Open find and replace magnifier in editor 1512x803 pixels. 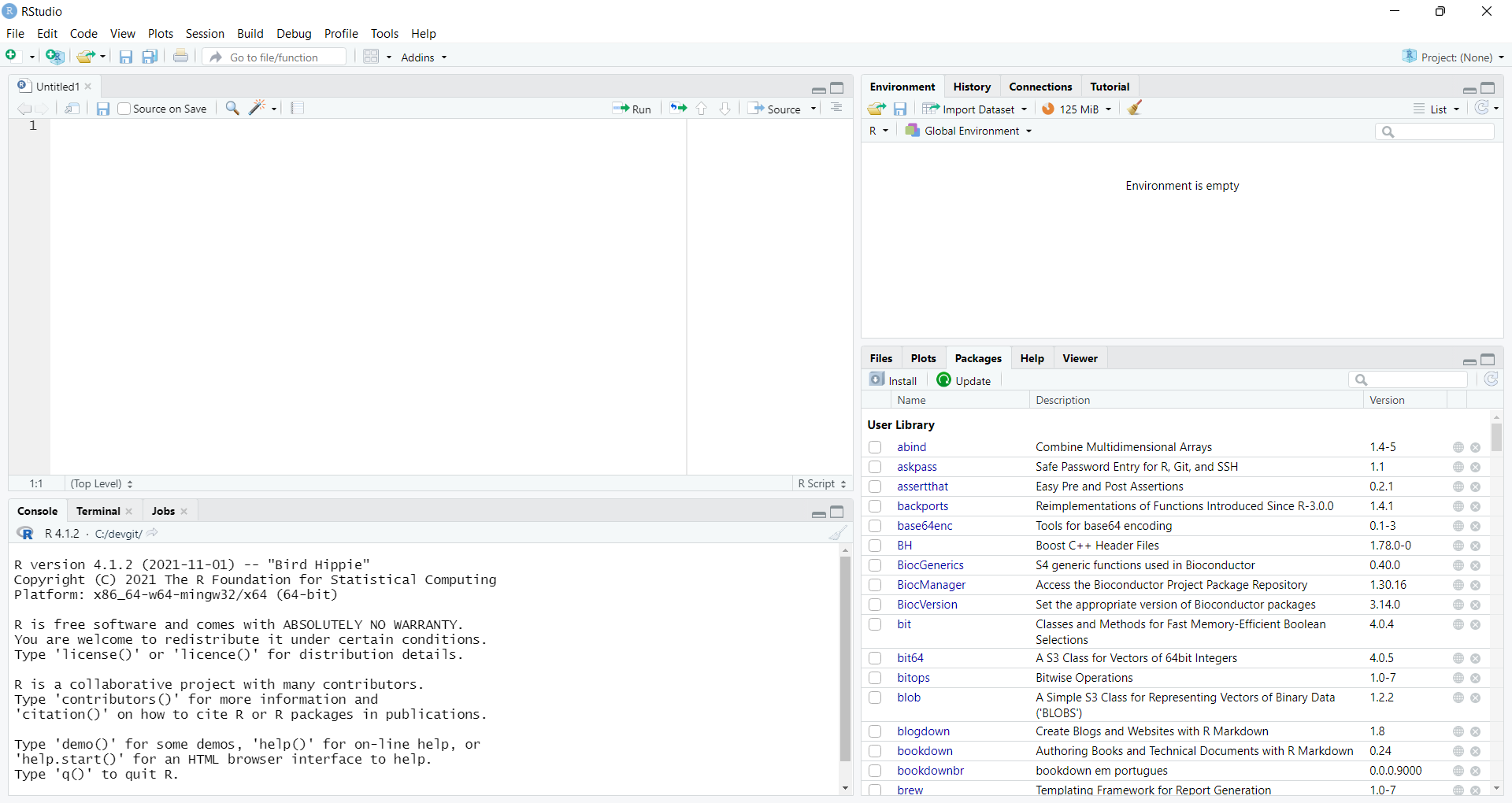[x=232, y=108]
